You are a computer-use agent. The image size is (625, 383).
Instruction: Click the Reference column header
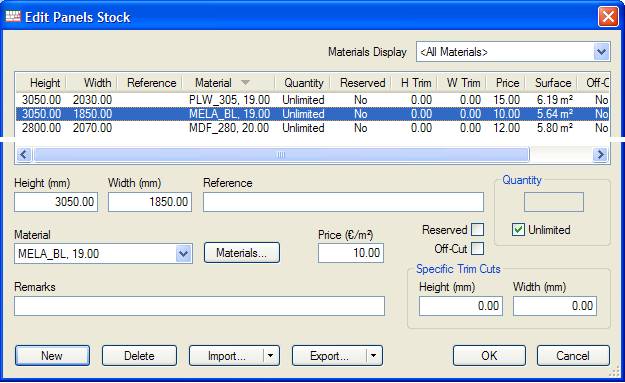click(x=150, y=83)
